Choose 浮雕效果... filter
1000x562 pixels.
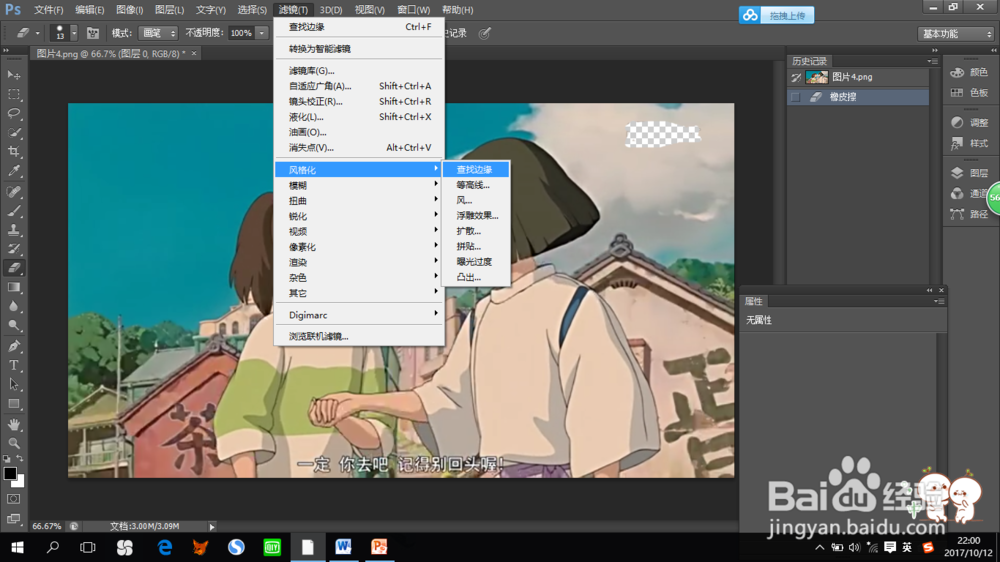coord(476,216)
